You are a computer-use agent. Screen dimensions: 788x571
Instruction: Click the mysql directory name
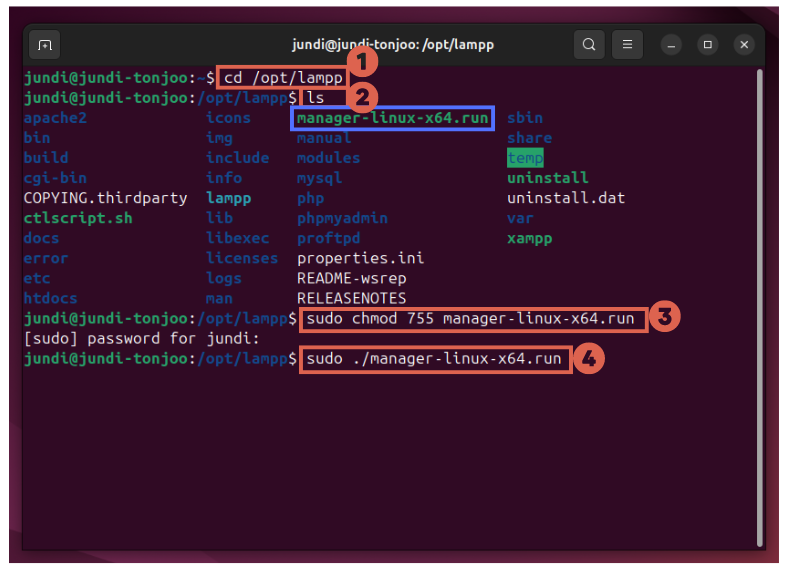tap(320, 178)
